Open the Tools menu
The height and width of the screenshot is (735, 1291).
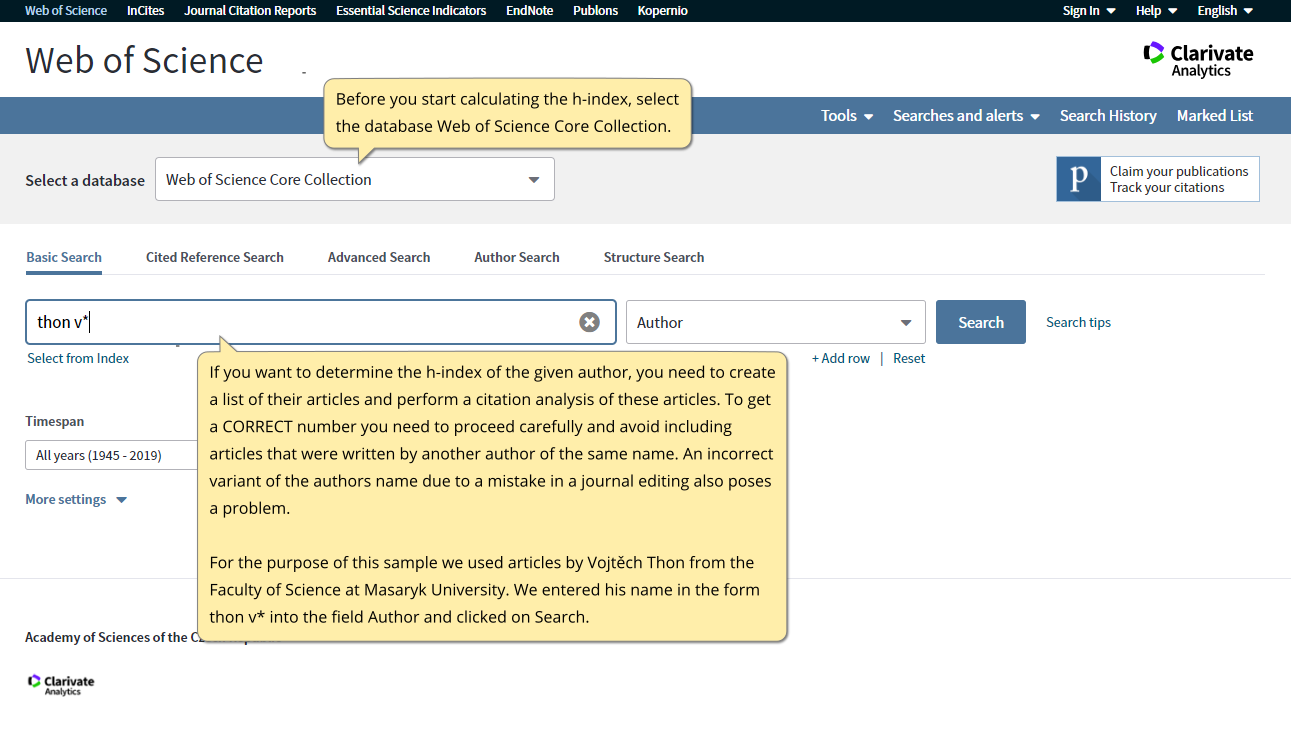847,115
